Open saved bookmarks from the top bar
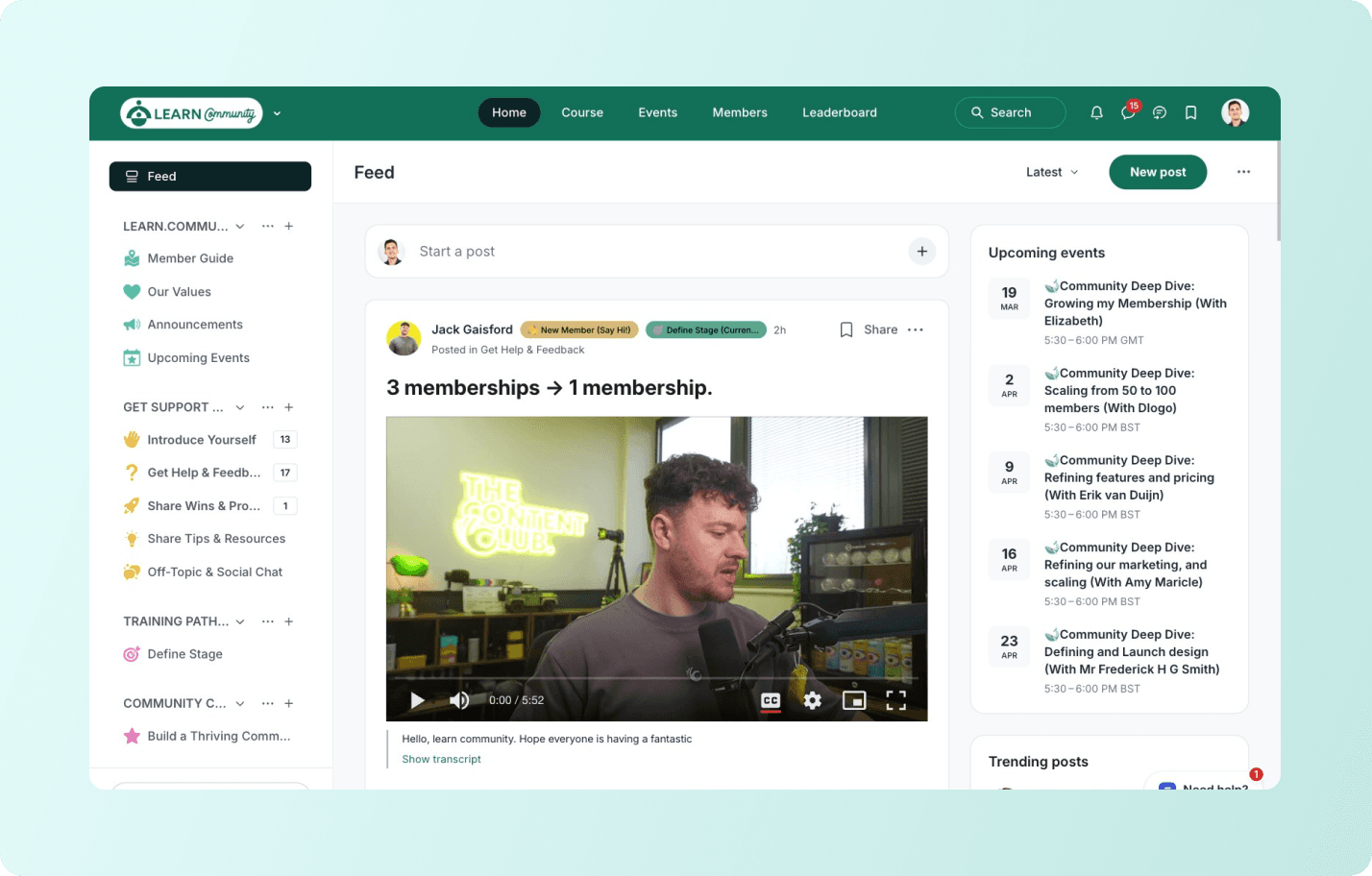This screenshot has height=876, width=1372. click(1190, 112)
